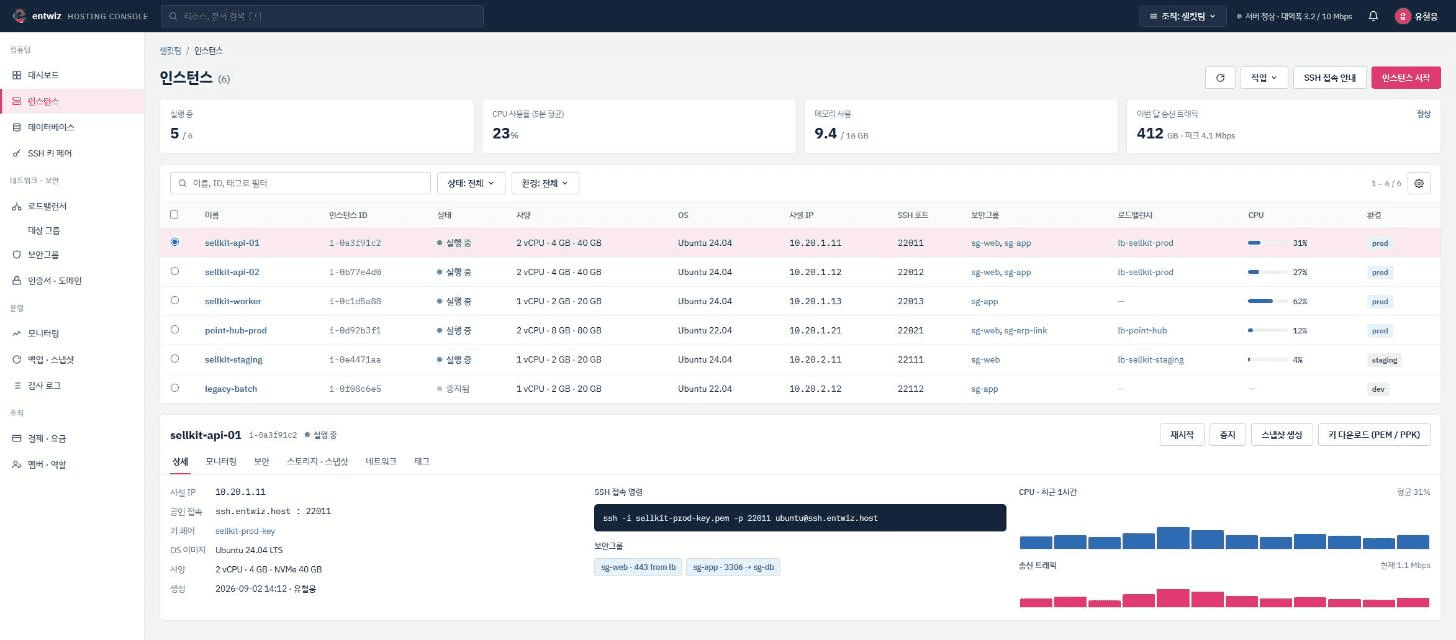
Task: Select the sellkit-api-02 row radio button
Action: click(x=175, y=271)
